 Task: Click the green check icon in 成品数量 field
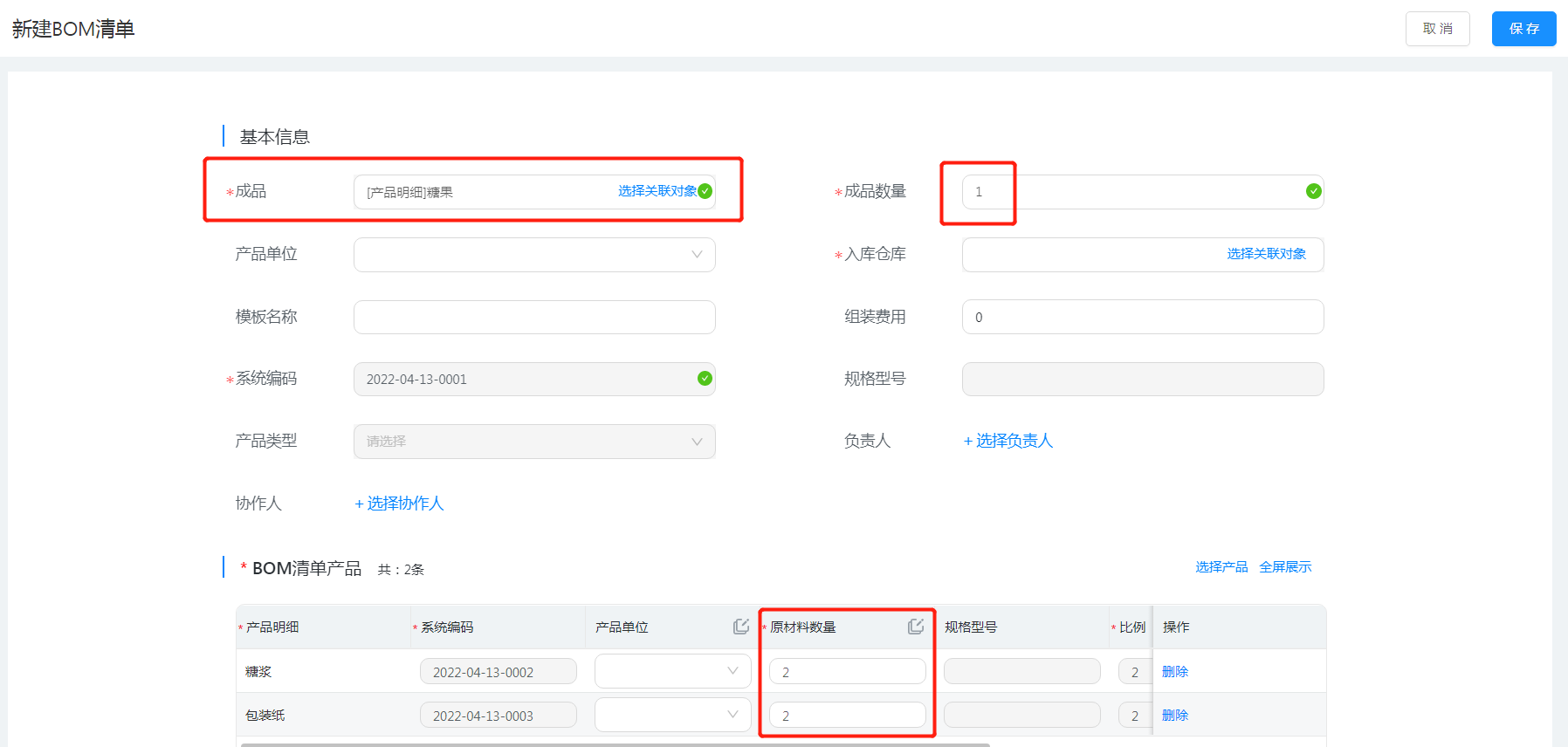[x=1313, y=191]
